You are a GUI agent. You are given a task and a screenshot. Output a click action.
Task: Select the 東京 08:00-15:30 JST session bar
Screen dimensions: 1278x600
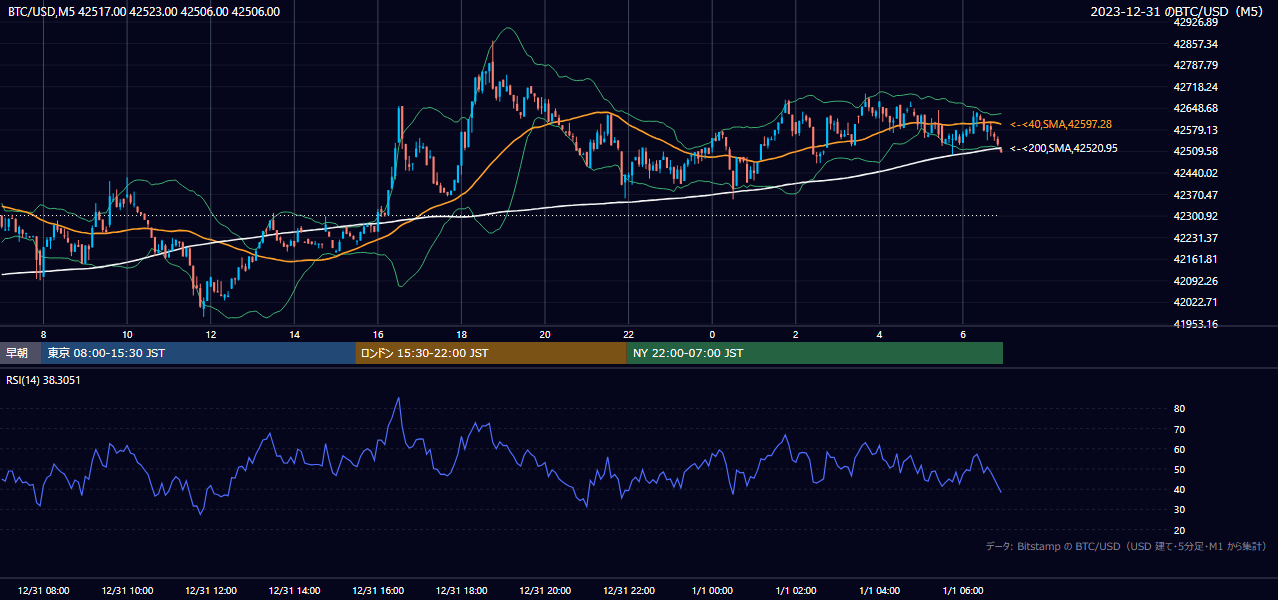pos(198,353)
